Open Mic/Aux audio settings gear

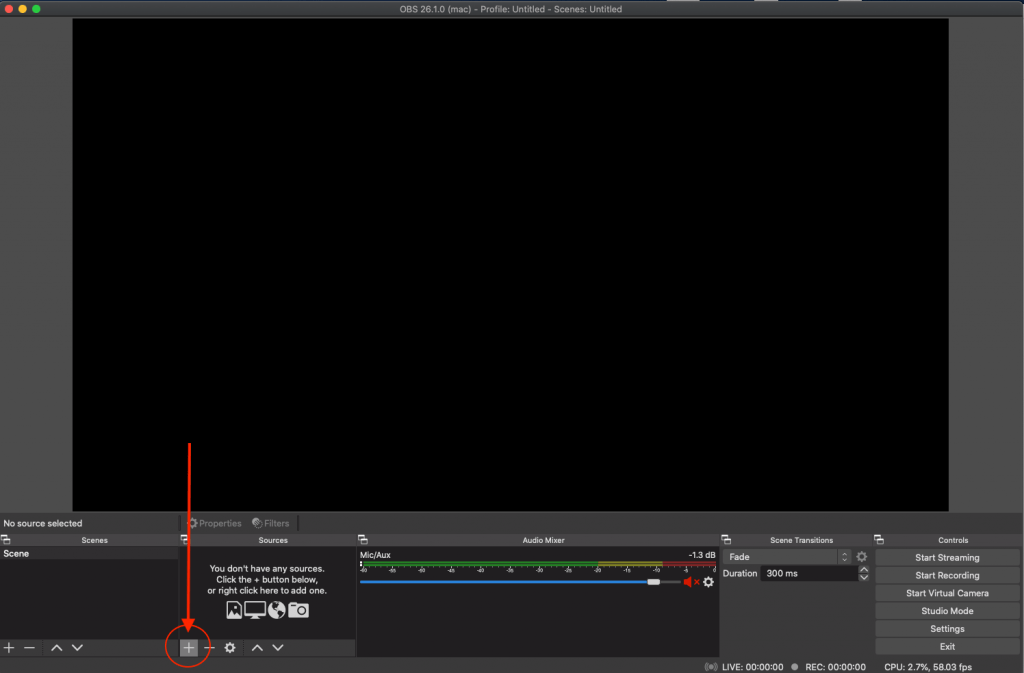709,582
